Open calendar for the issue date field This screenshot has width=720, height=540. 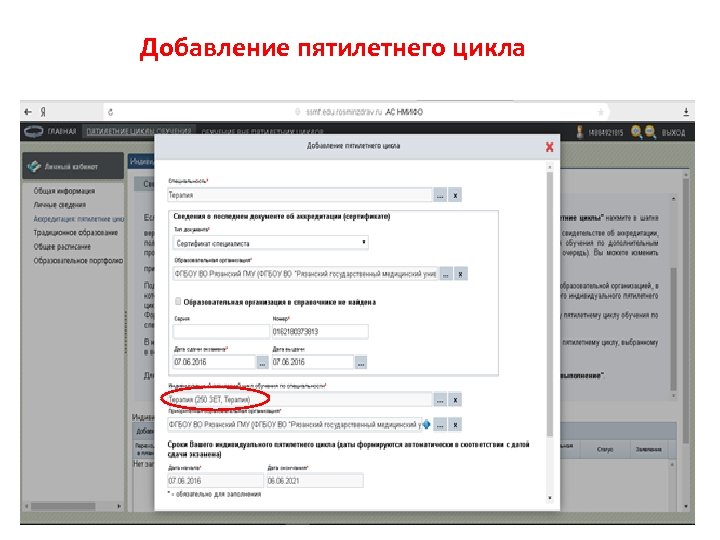(361, 362)
